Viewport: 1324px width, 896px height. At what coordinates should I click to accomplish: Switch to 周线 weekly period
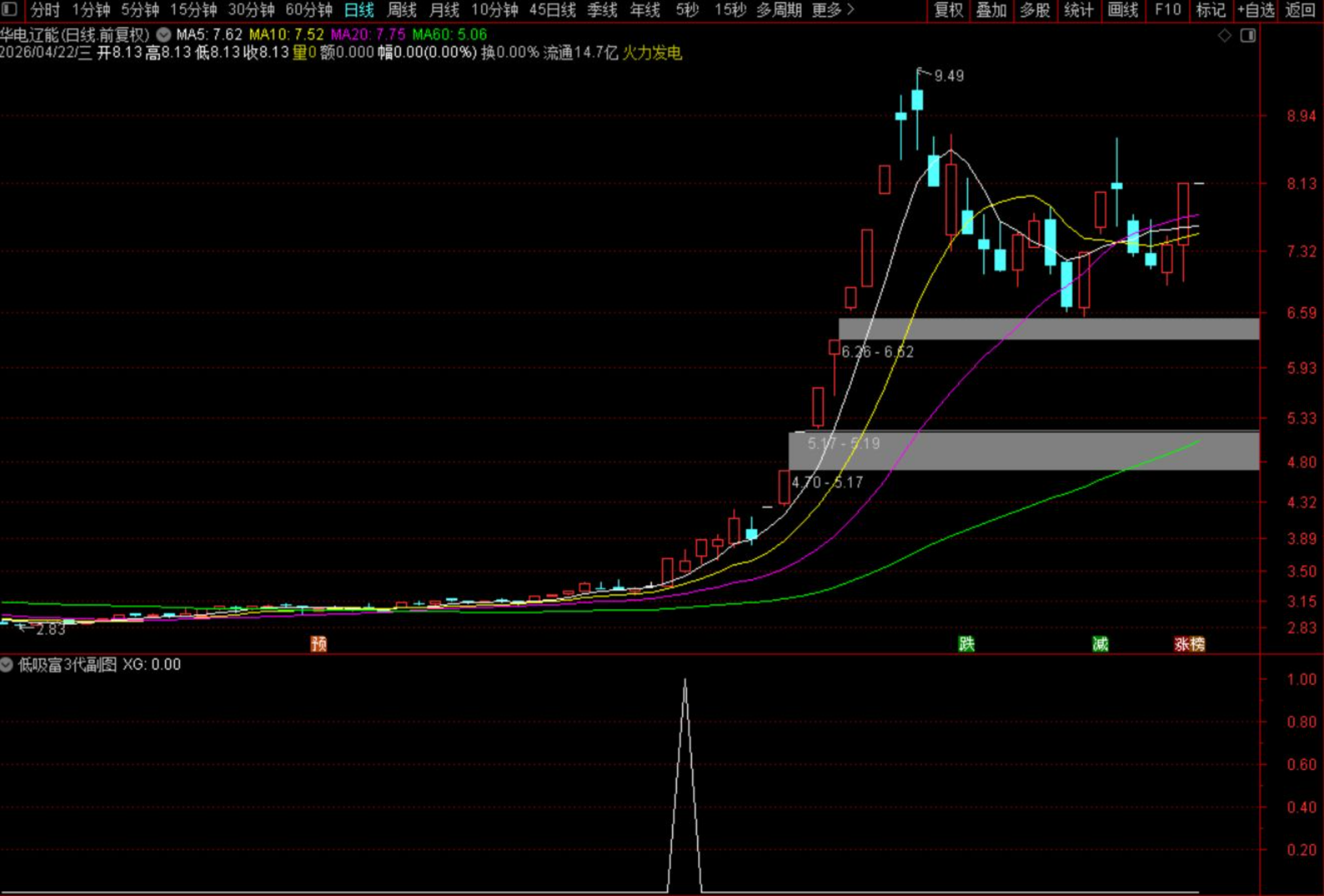pos(401,10)
